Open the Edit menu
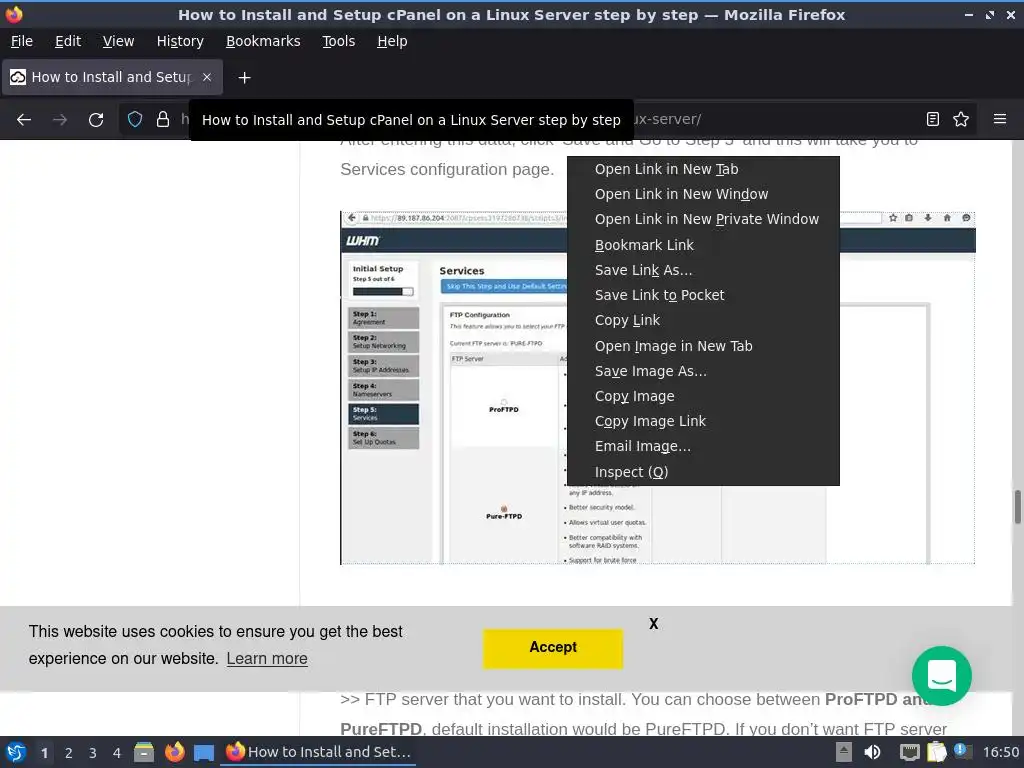The height and width of the screenshot is (768, 1024). 68,41
